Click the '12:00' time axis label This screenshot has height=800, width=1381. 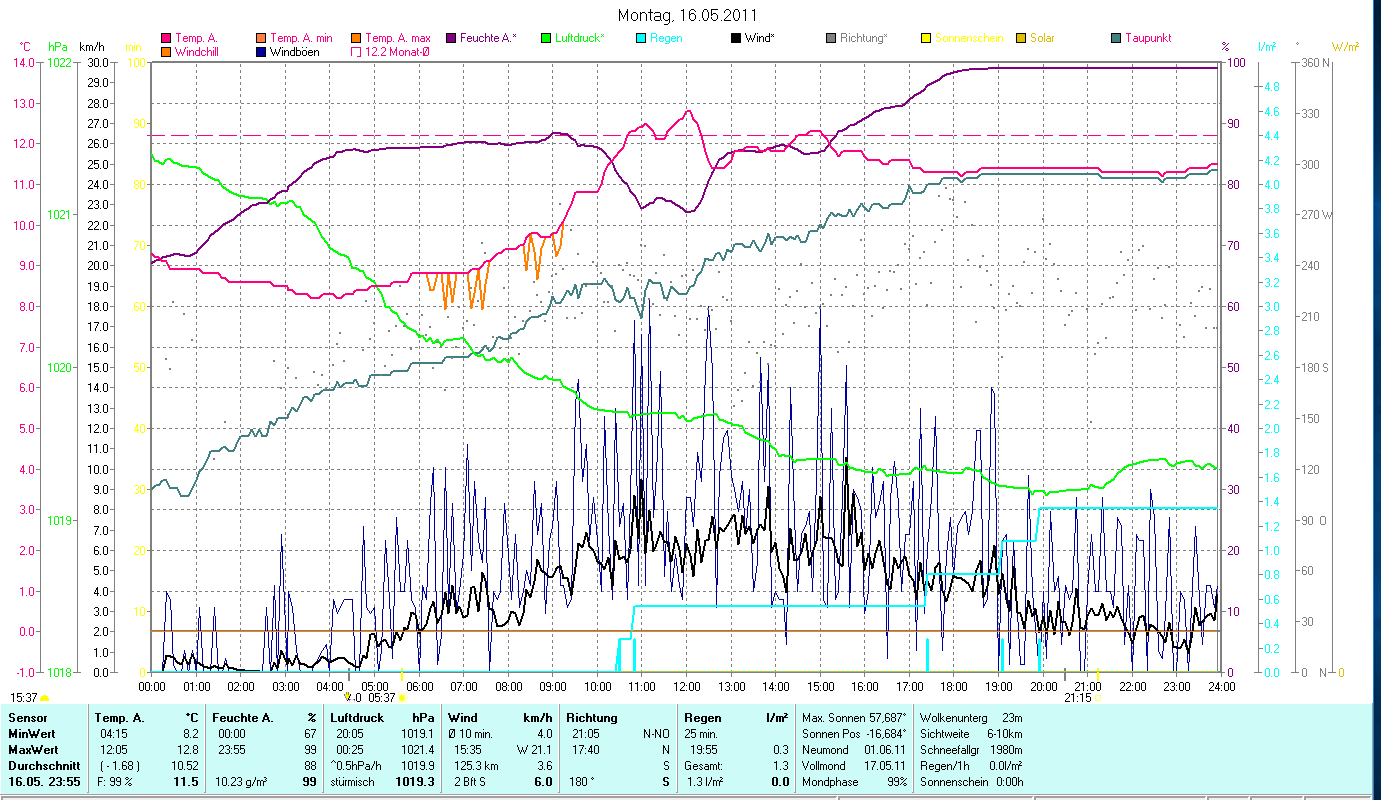(686, 686)
